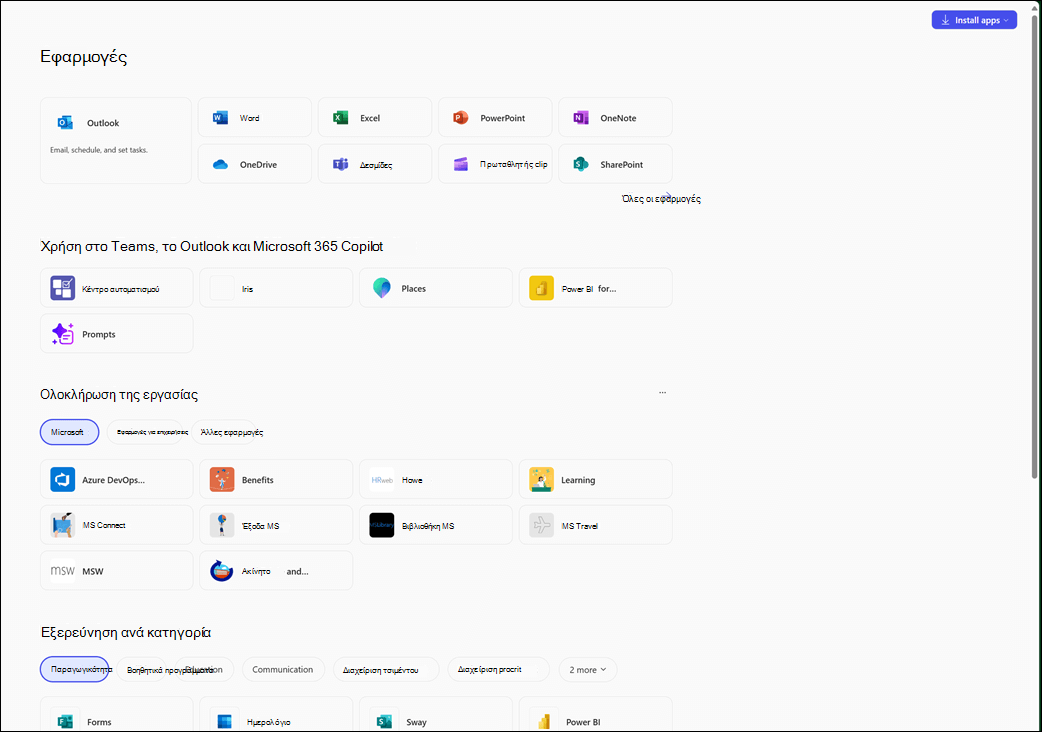This screenshot has height=732, width=1042.
Task: Open the Iris app tile
Action: coord(276,288)
